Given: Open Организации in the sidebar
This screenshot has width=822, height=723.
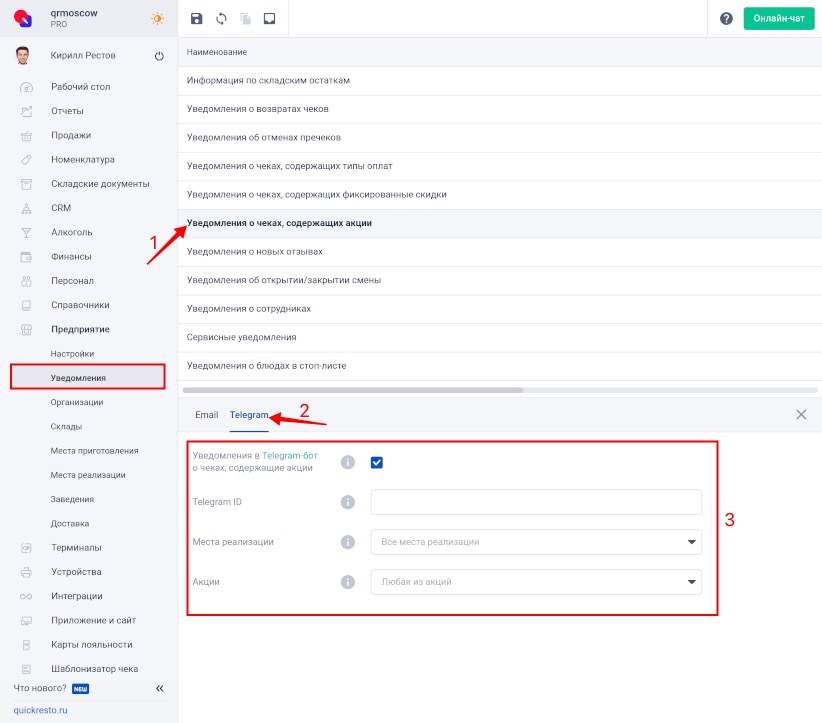Looking at the screenshot, I should pos(77,402).
